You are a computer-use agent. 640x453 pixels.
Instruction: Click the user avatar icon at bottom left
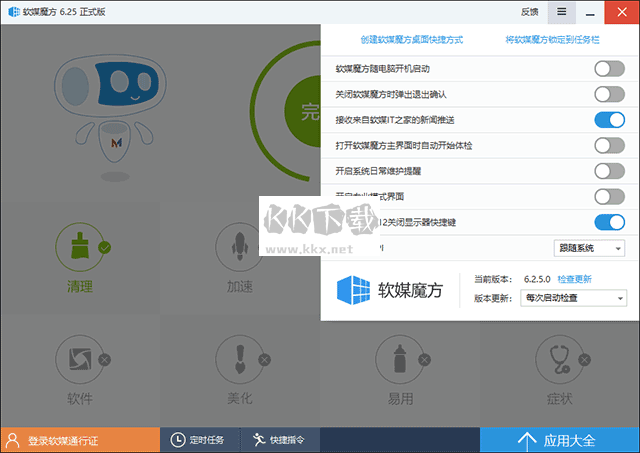[13, 440]
